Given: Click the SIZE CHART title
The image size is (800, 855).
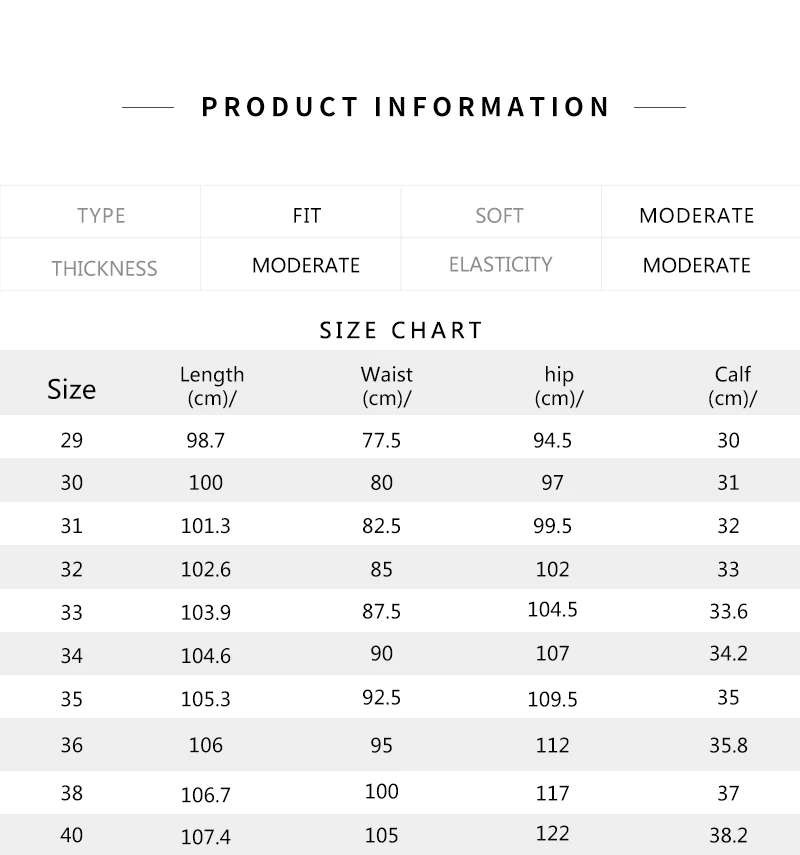Looking at the screenshot, I should click(x=401, y=330).
